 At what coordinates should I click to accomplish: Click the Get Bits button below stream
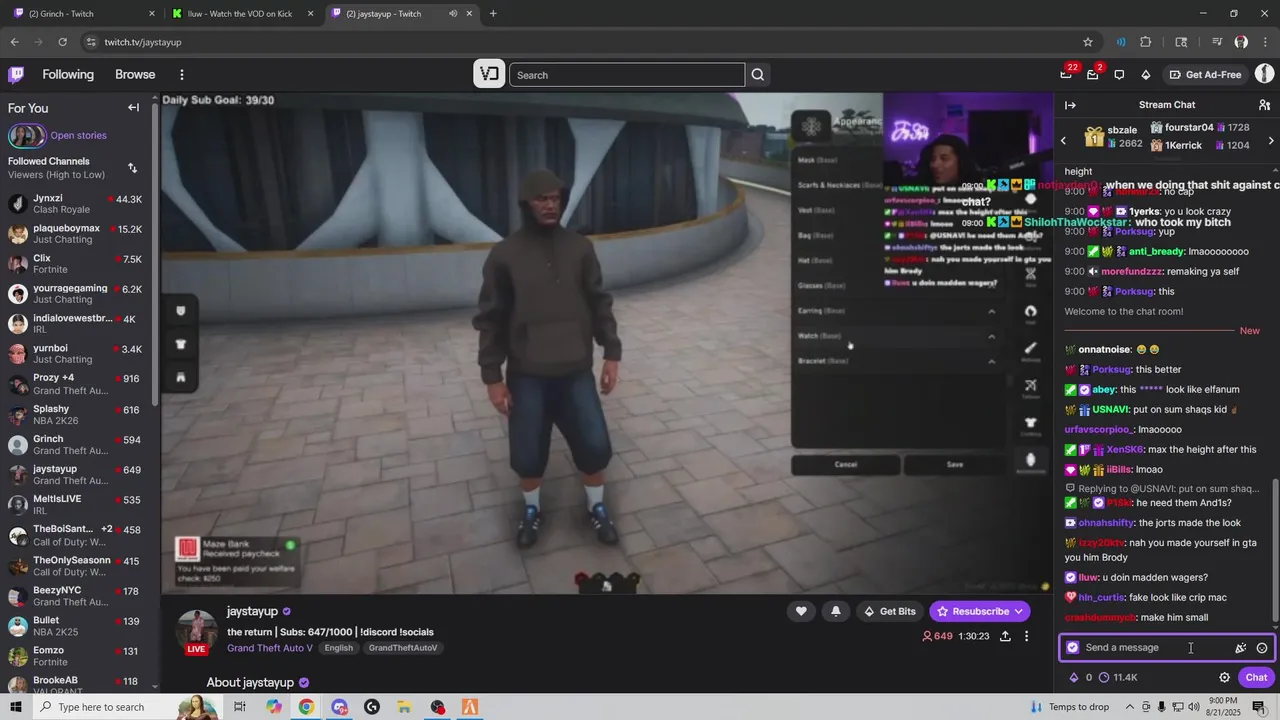pyautogui.click(x=889, y=611)
